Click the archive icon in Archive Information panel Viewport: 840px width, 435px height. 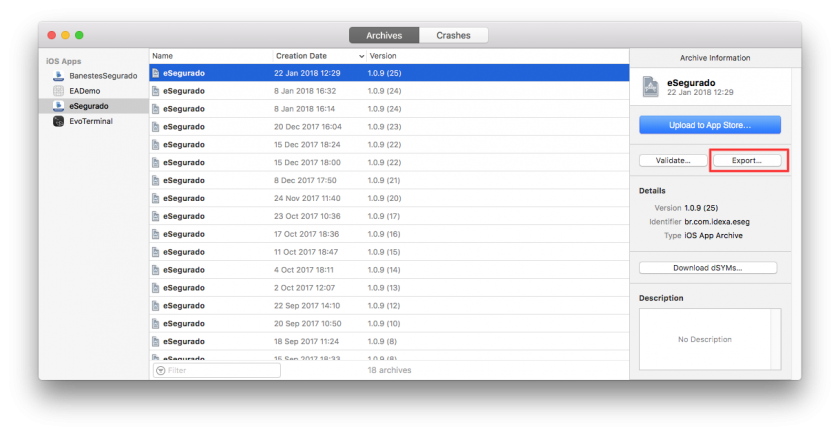tap(651, 86)
